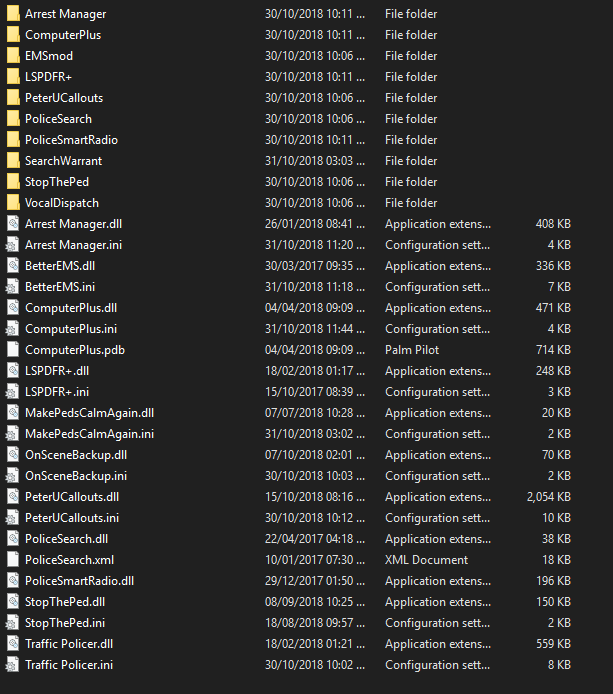Click the 196 KB size value

coord(554,581)
